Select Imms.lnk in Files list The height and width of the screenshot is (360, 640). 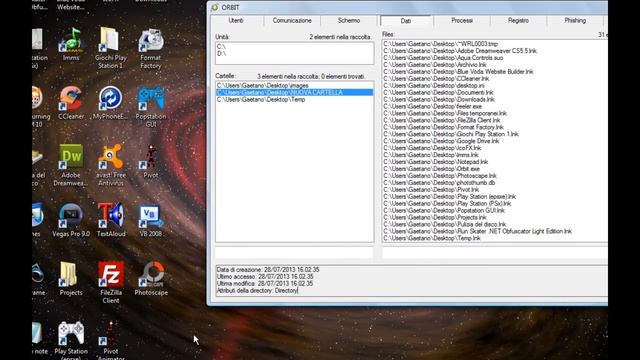coord(431,155)
